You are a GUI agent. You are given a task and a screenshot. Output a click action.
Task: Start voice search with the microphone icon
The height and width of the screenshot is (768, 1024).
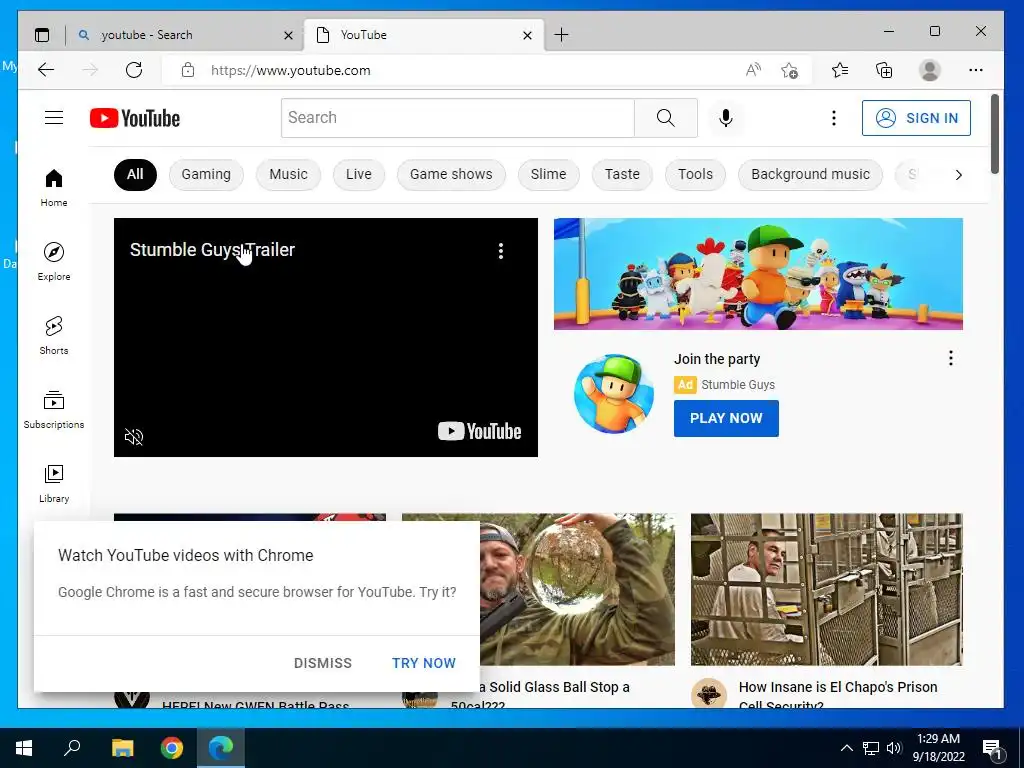pos(726,118)
